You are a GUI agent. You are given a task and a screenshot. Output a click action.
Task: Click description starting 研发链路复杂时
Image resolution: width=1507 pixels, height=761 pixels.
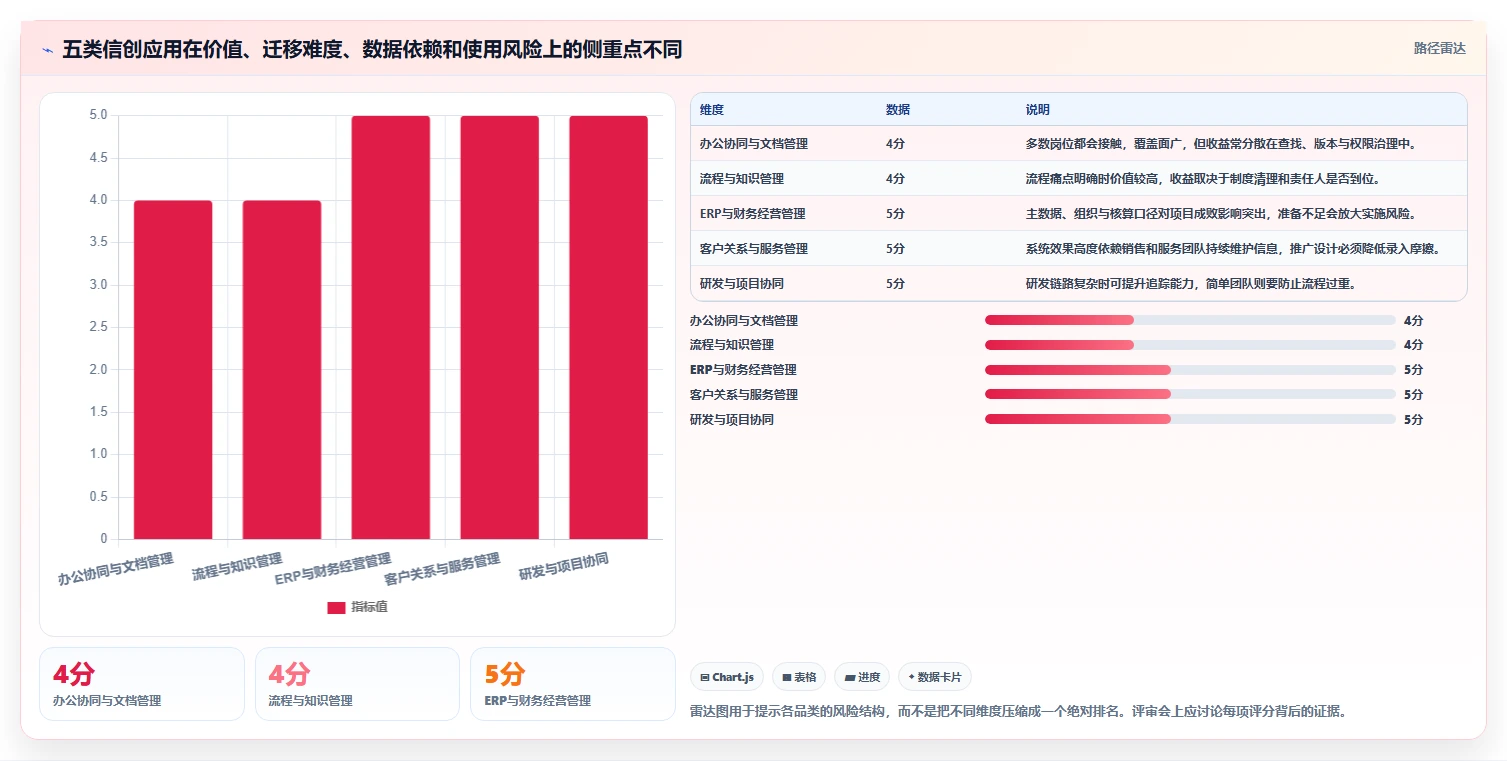(1191, 284)
